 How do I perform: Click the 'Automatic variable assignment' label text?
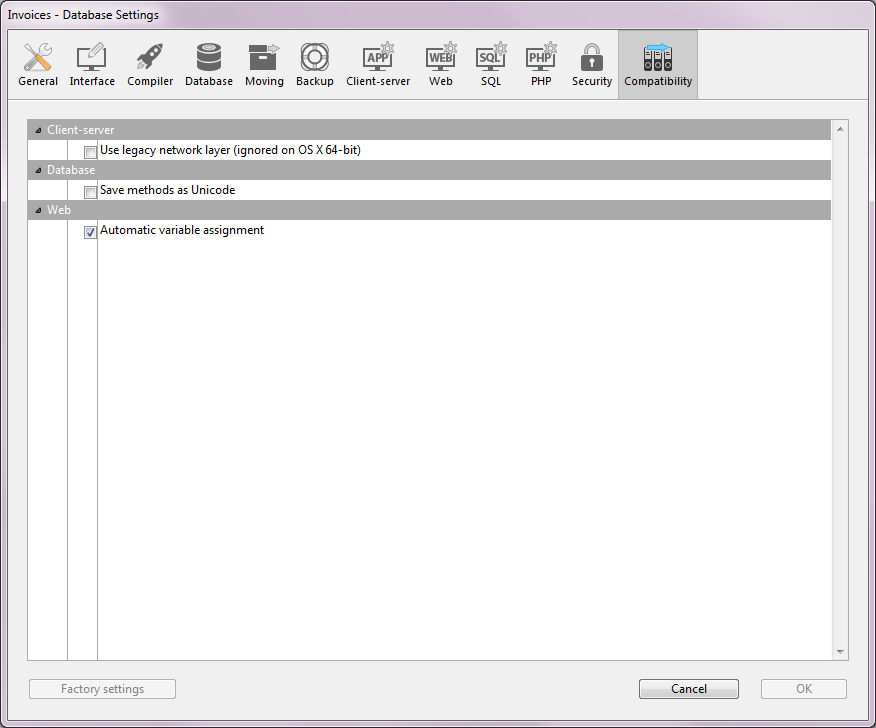pos(182,230)
